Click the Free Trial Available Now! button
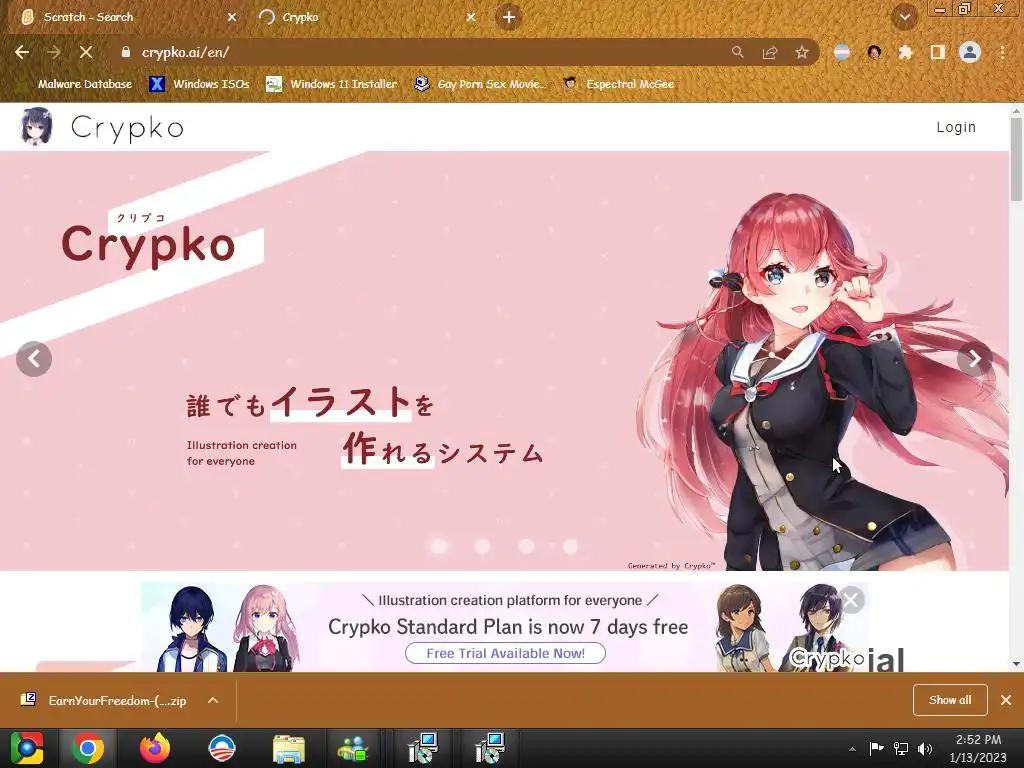Screen dimensions: 1024x768 (505, 653)
